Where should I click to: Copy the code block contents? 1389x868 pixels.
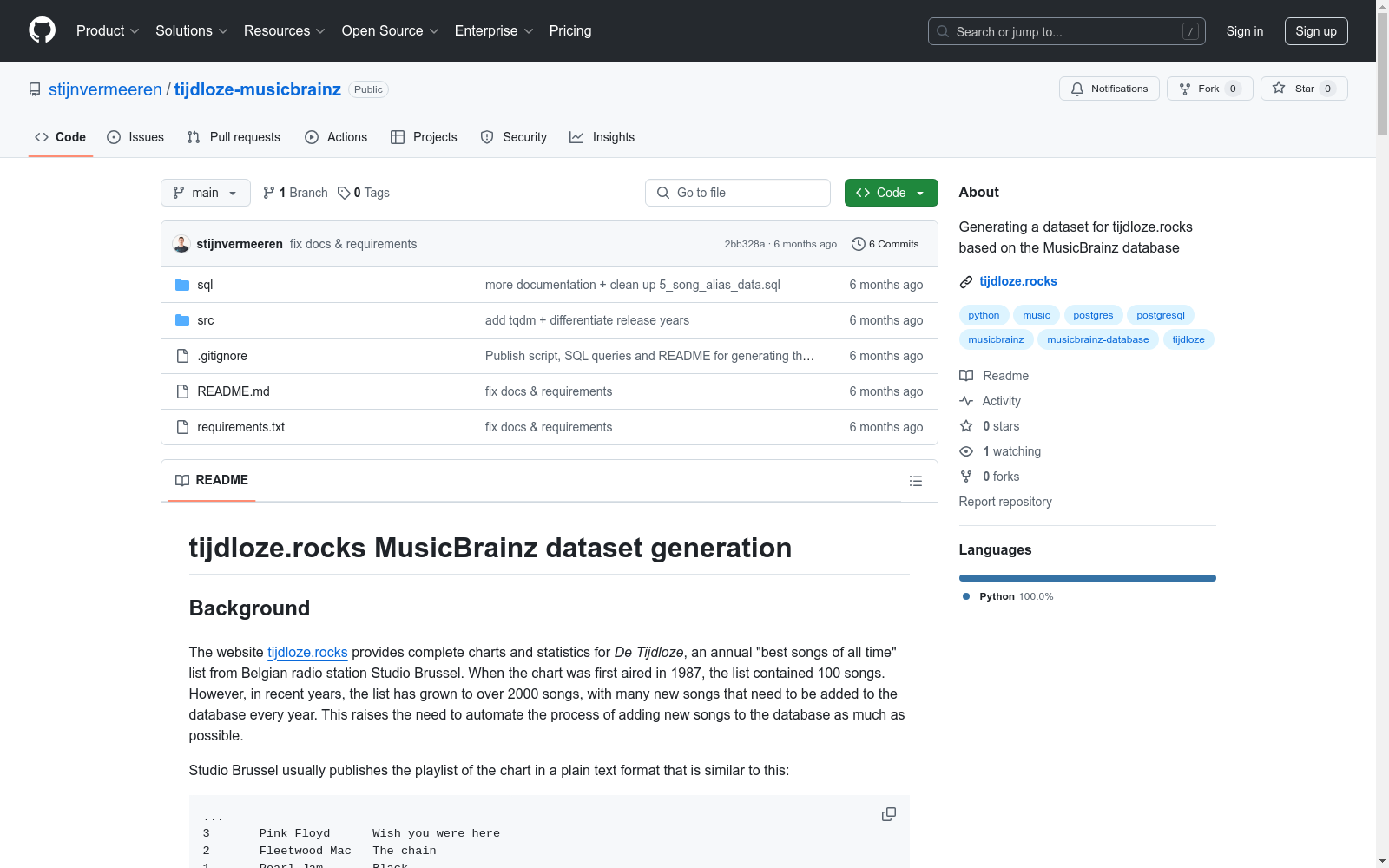[889, 814]
